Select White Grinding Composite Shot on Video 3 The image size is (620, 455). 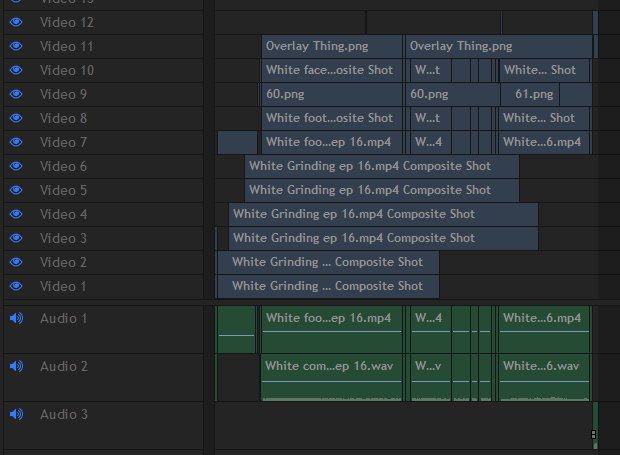pos(383,238)
